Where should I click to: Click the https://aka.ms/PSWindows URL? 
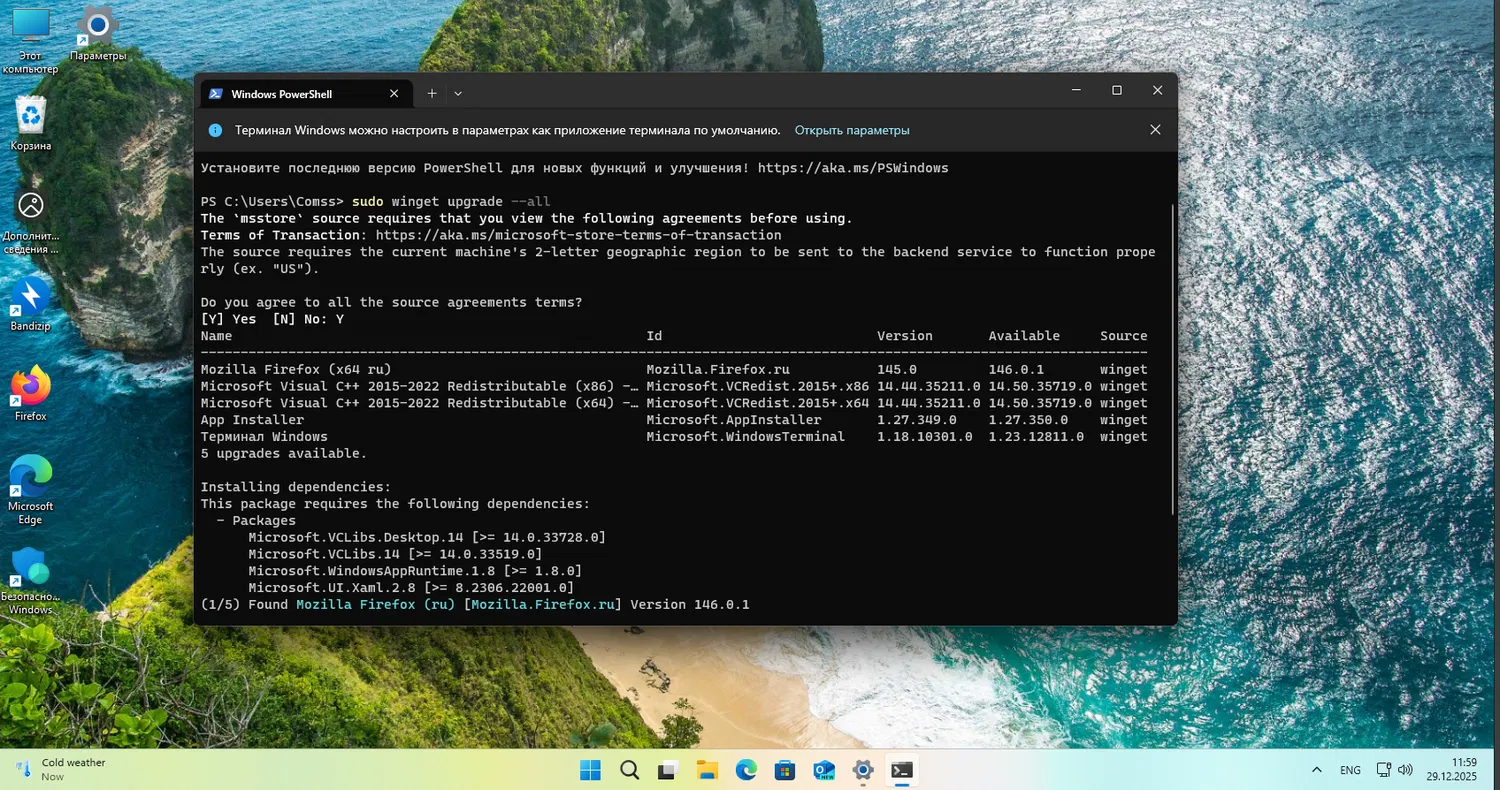(853, 168)
